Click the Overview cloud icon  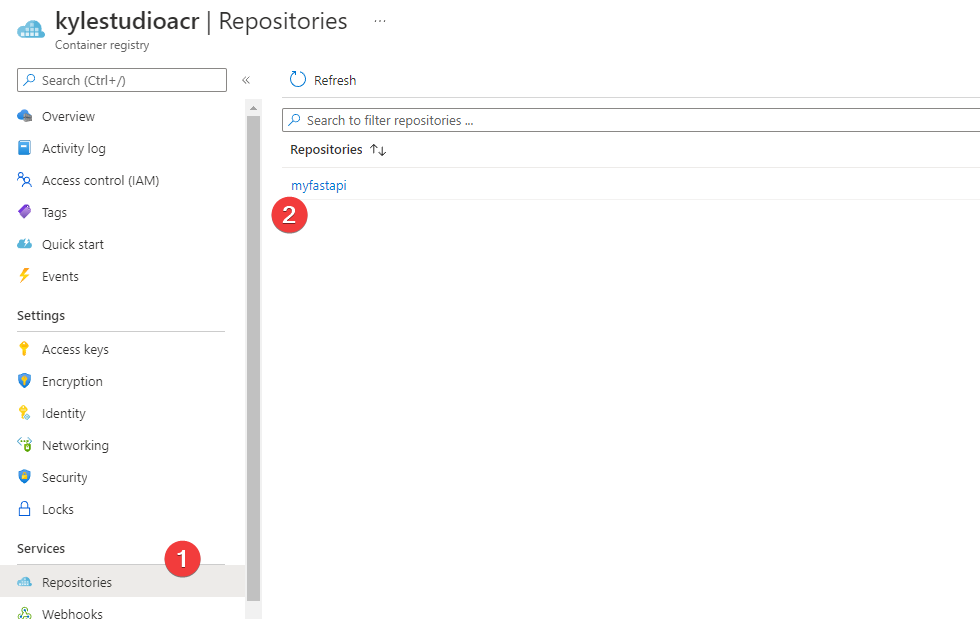pos(24,116)
